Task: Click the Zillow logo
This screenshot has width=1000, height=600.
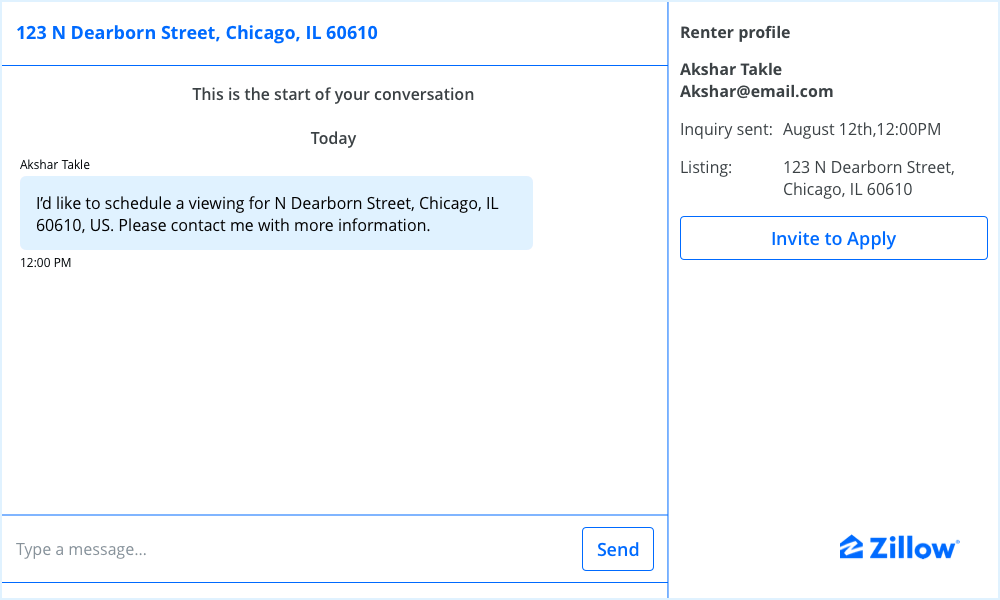Action: point(899,548)
